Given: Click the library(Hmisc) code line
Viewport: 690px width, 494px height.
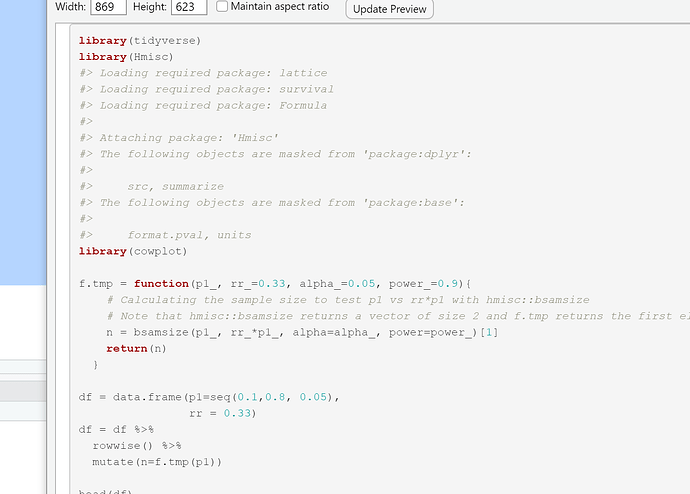Looking at the screenshot, I should pos(126,57).
